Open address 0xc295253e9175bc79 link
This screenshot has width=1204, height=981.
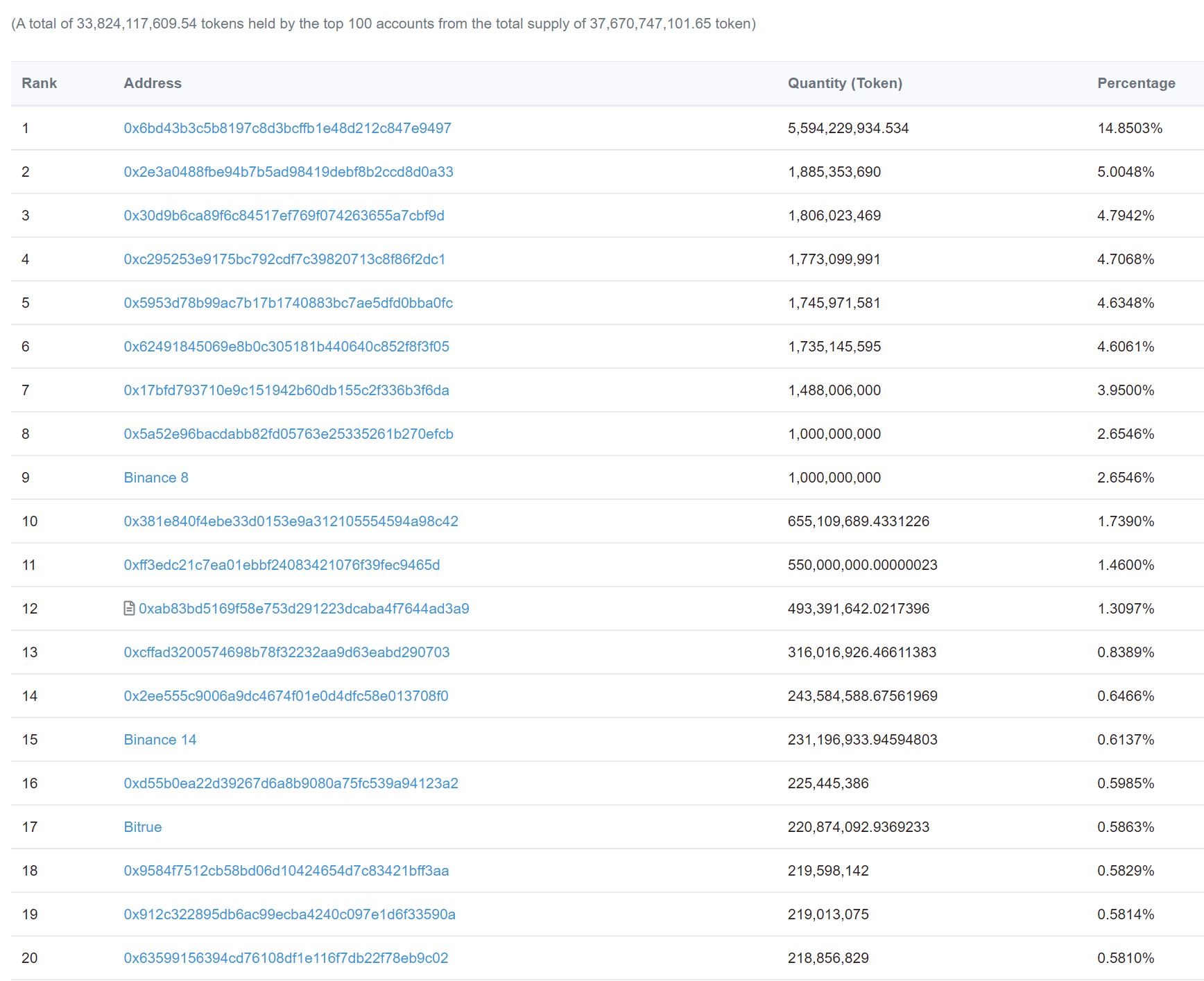coord(285,259)
